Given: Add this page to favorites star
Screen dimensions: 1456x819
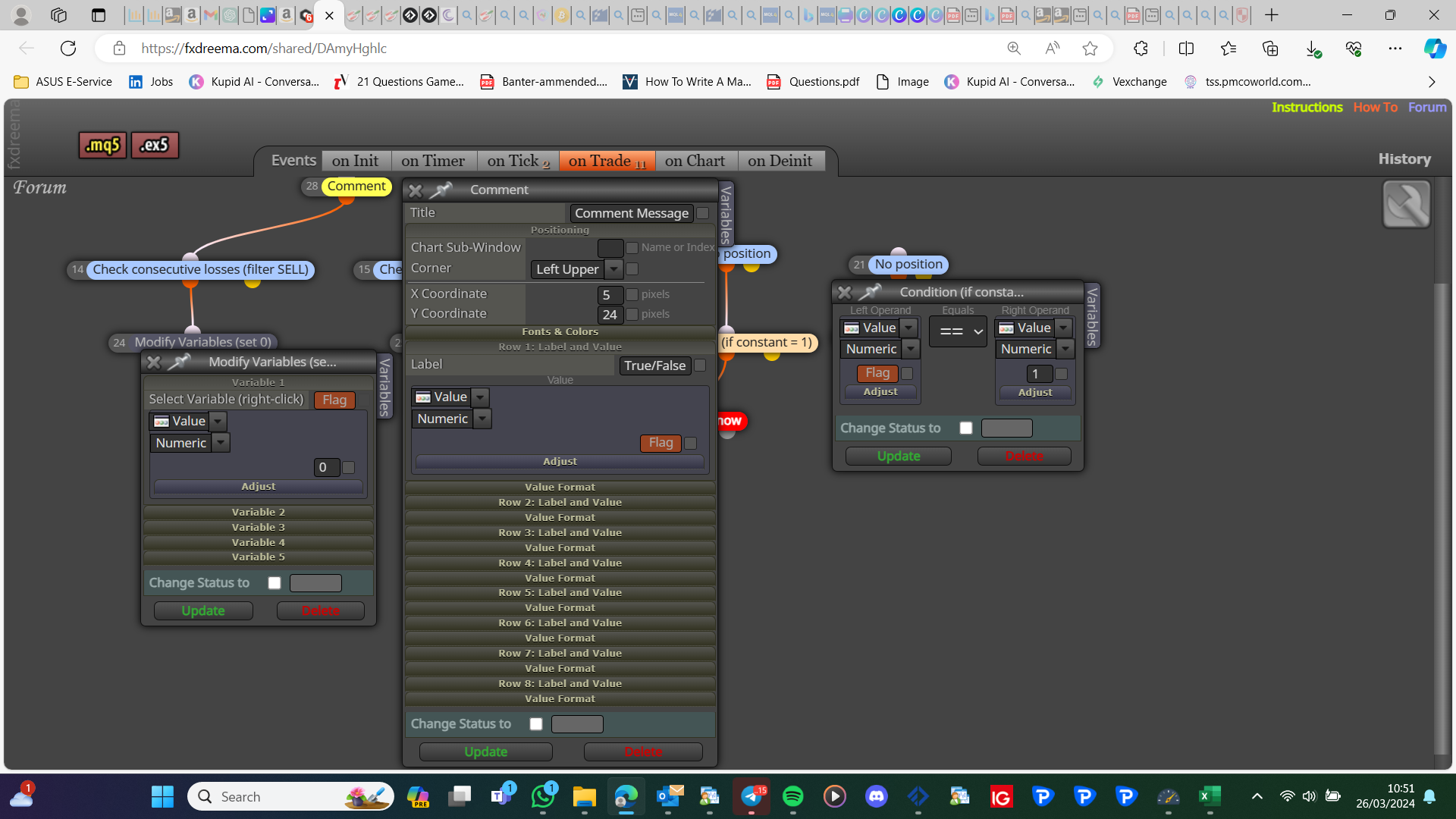Looking at the screenshot, I should [1090, 49].
